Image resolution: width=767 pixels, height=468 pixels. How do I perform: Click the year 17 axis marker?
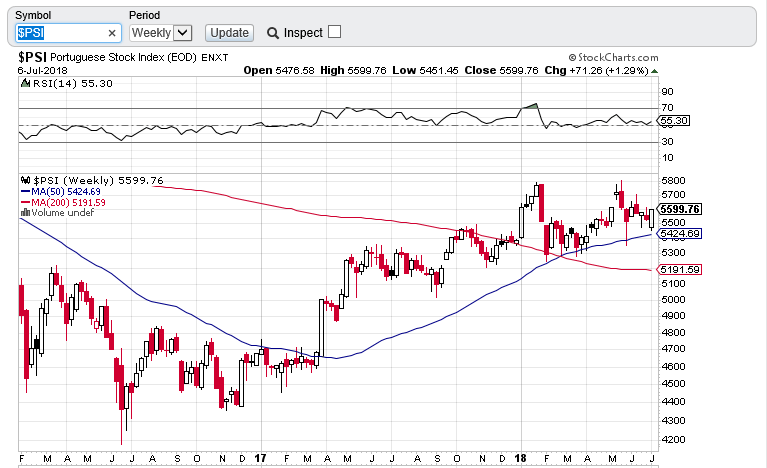[x=260, y=458]
